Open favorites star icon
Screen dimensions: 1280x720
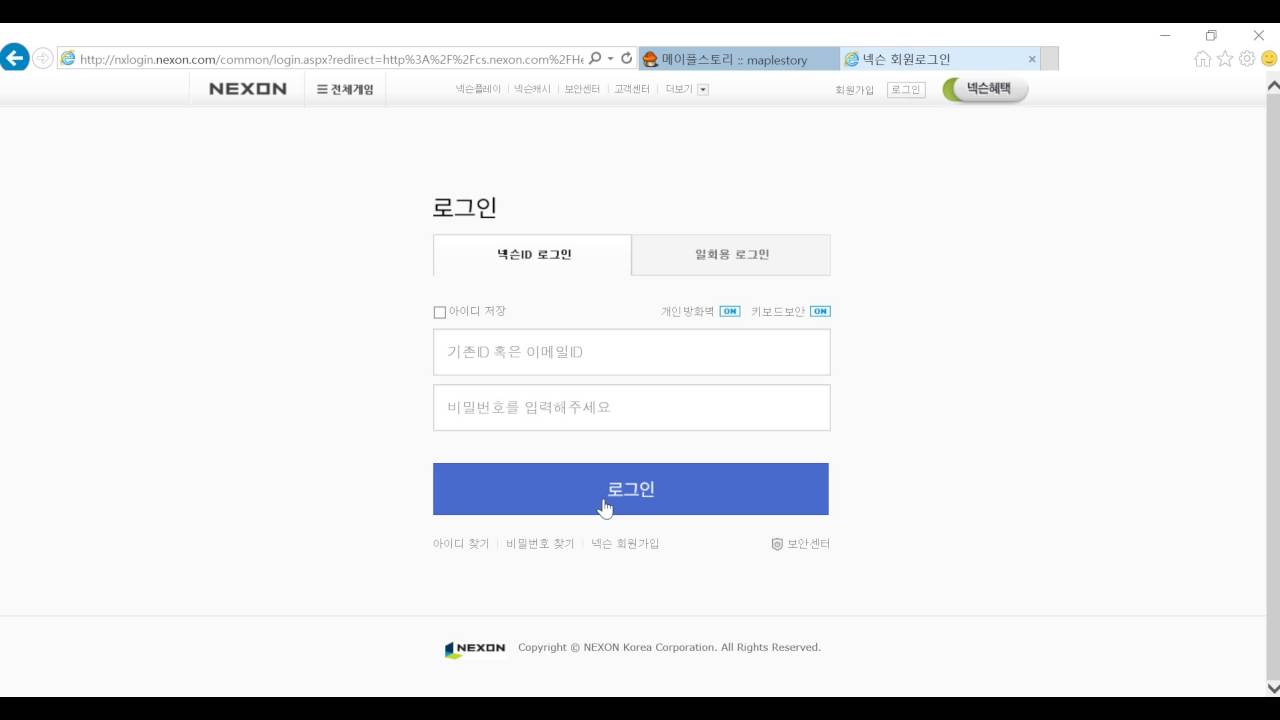pos(1225,59)
